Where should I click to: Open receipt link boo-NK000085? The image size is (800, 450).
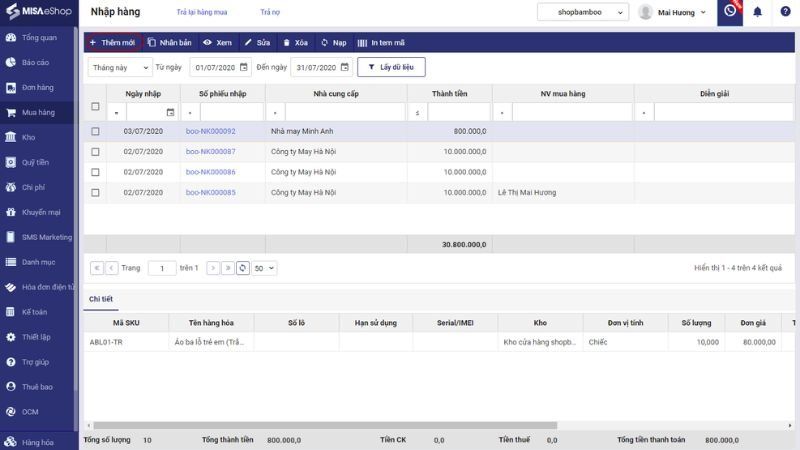[x=210, y=192]
